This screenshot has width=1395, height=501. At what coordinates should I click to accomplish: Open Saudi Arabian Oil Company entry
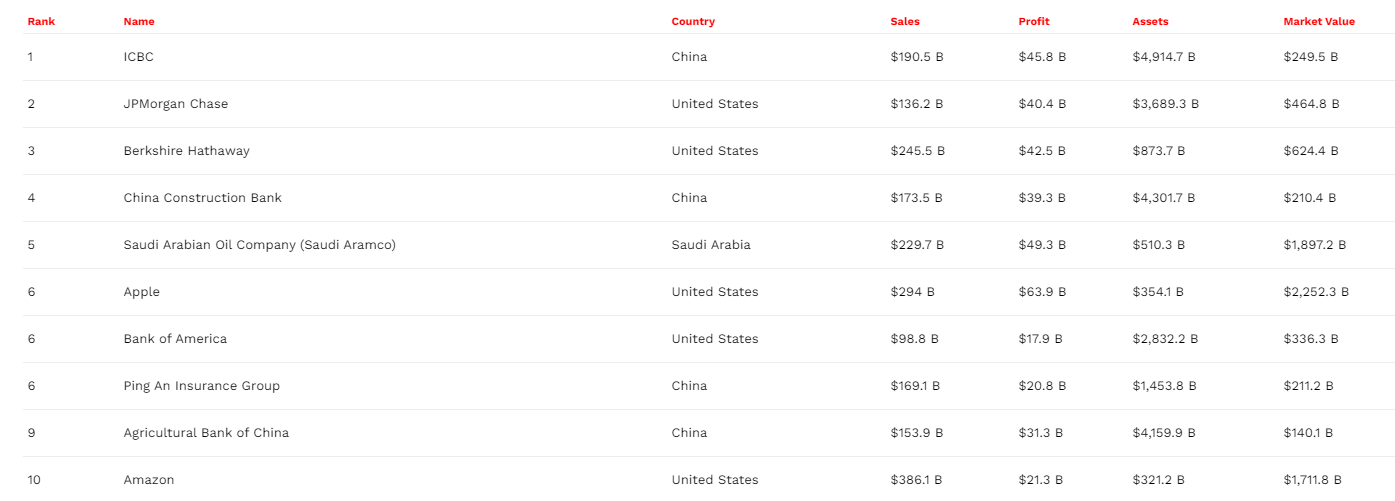tap(260, 245)
